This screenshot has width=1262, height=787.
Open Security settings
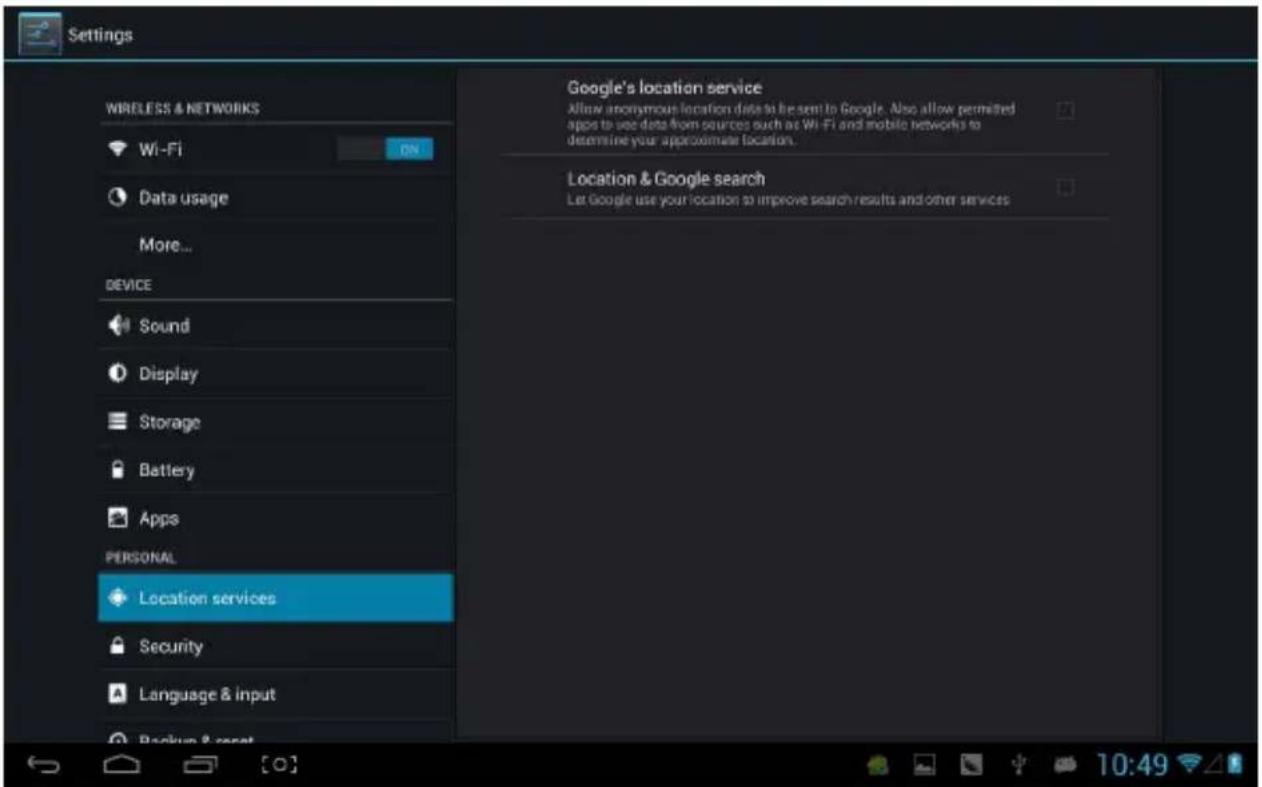click(276, 646)
